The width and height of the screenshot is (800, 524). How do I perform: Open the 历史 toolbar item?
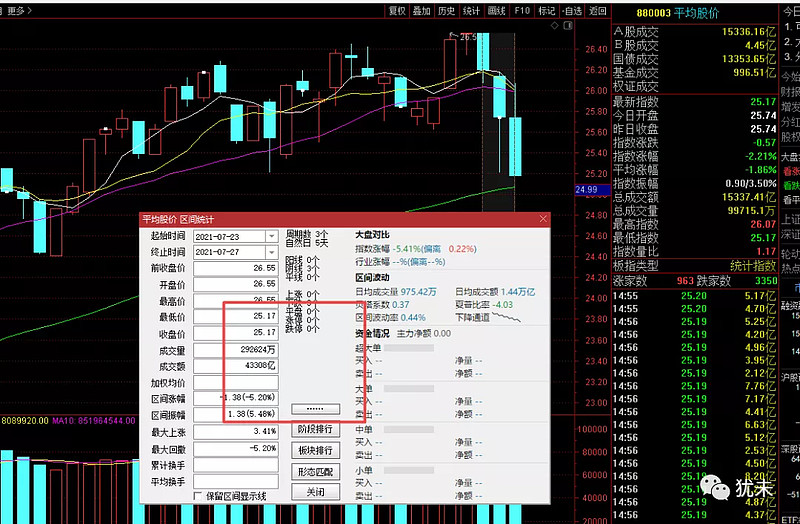446,11
